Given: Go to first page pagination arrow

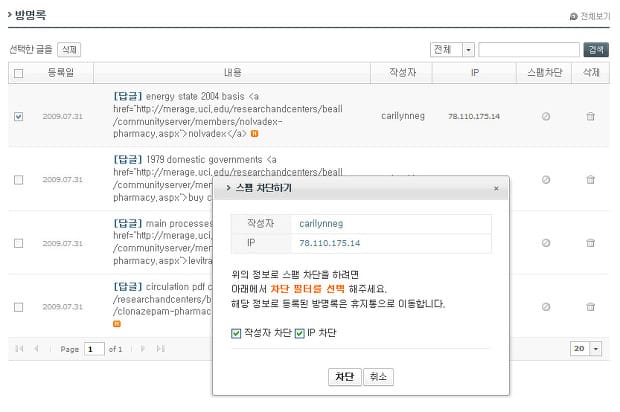Looking at the screenshot, I should click(19, 348).
